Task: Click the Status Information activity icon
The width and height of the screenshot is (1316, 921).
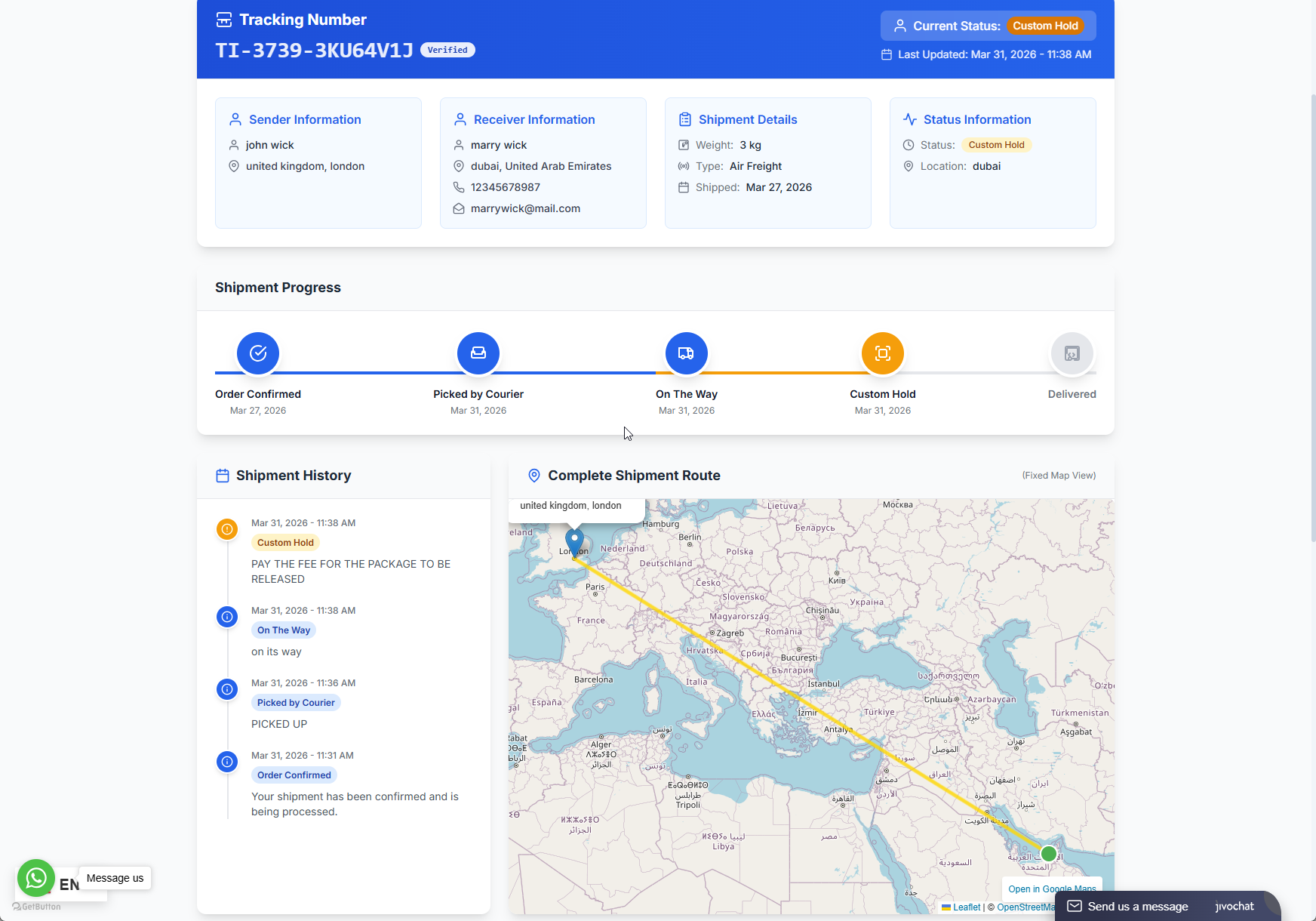Action: point(910,119)
